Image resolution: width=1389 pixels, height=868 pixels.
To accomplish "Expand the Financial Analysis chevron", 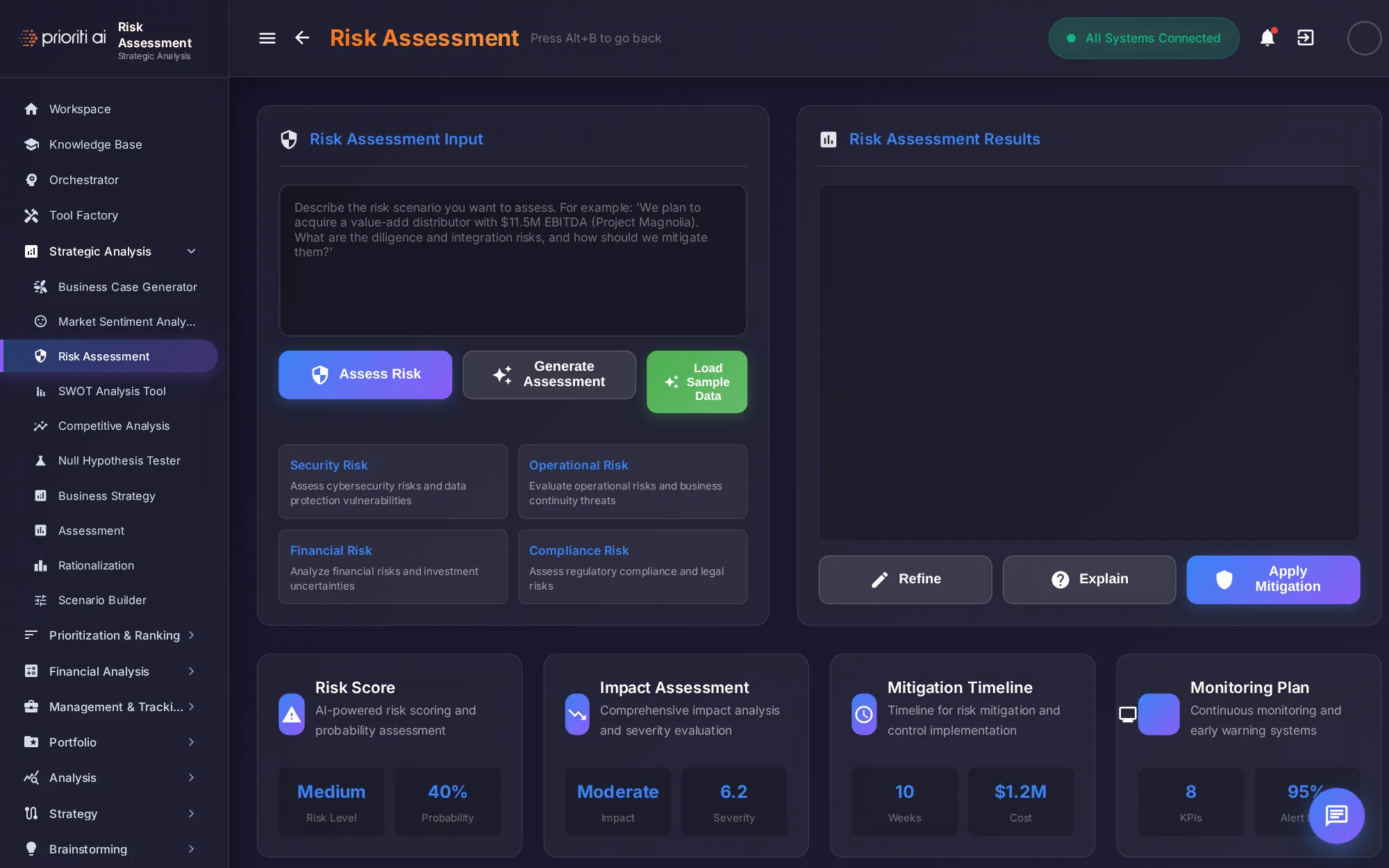I will click(191, 671).
